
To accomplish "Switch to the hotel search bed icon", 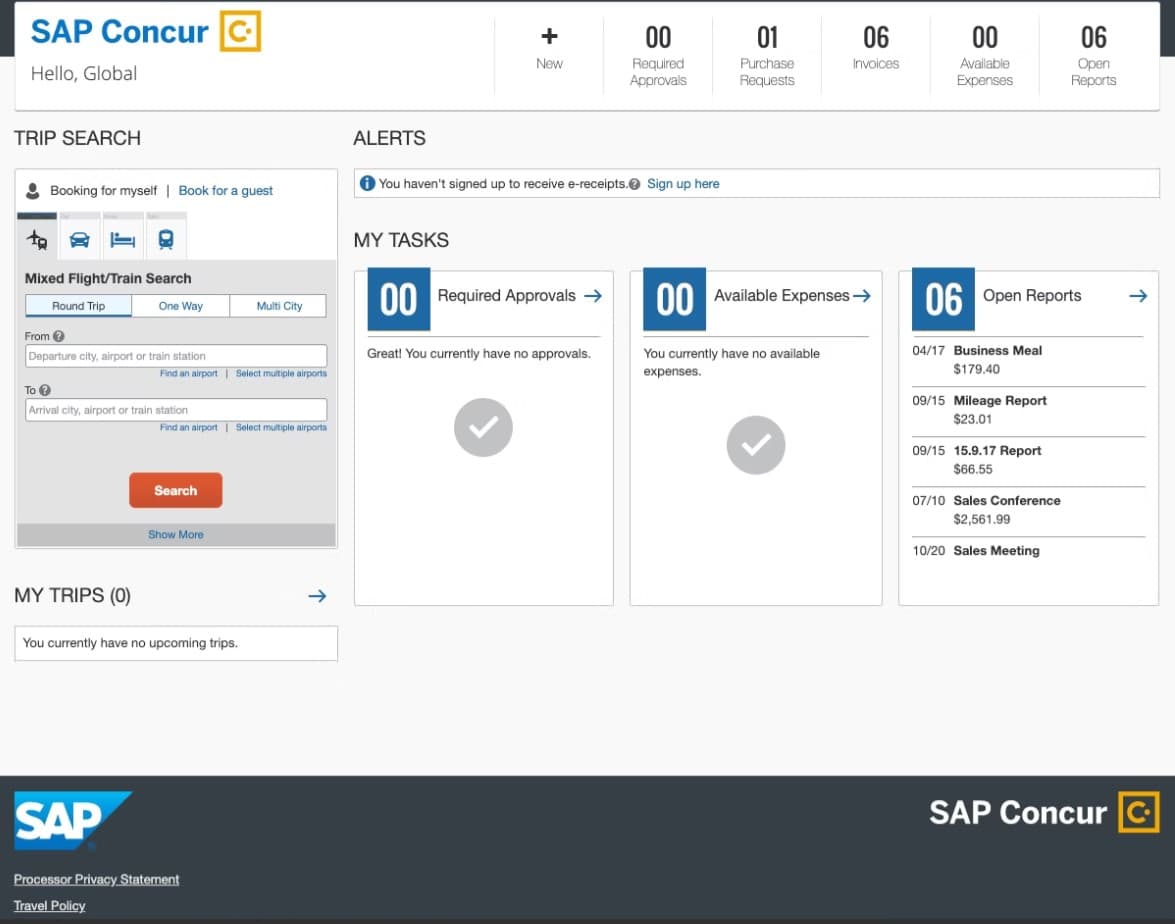I will [x=122, y=240].
